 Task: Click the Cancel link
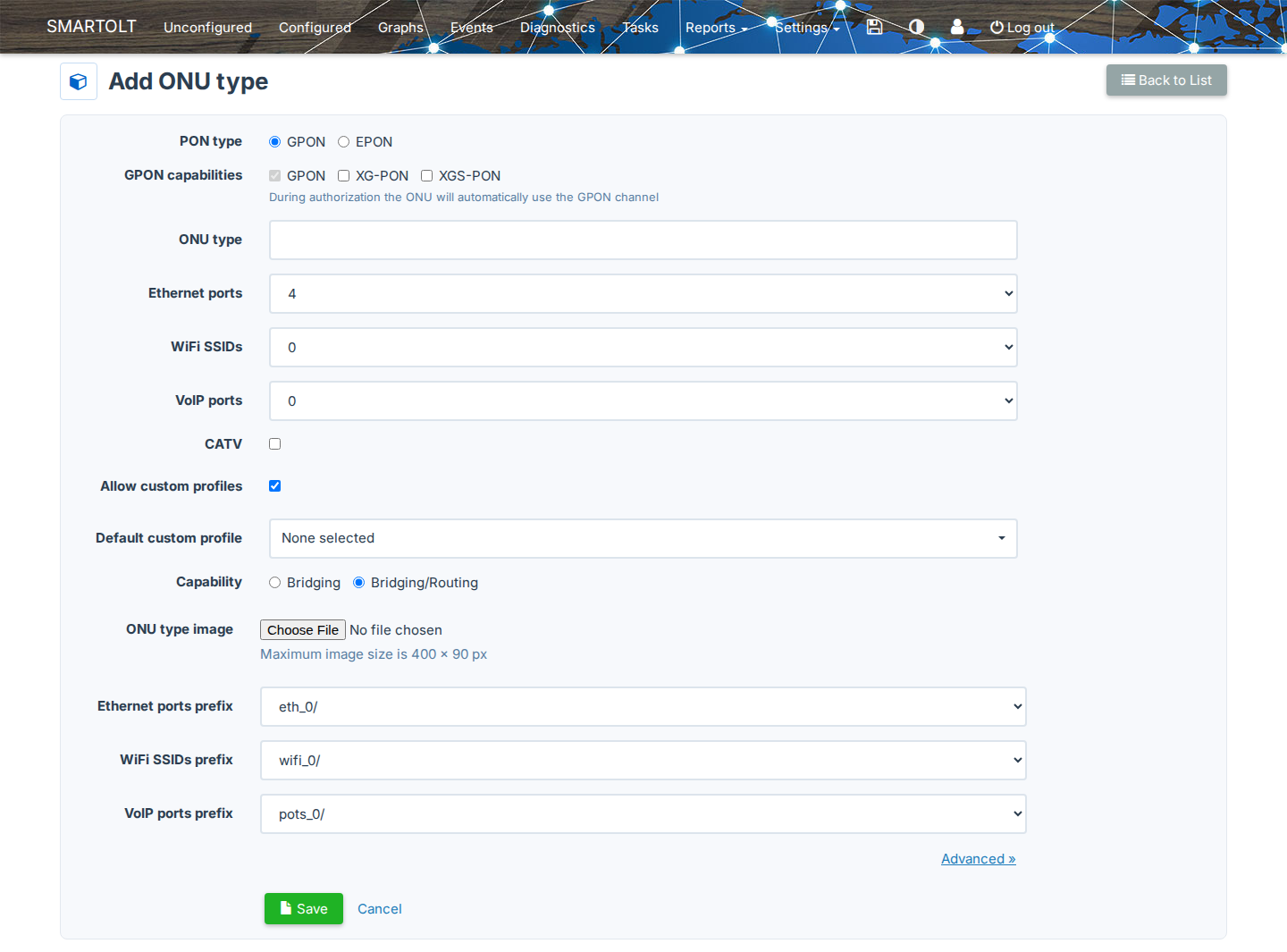coord(380,909)
